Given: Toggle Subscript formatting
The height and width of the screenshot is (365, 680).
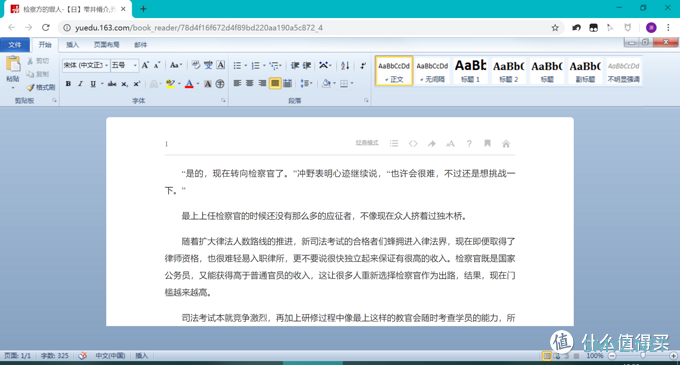Looking at the screenshot, I should coord(124,84).
